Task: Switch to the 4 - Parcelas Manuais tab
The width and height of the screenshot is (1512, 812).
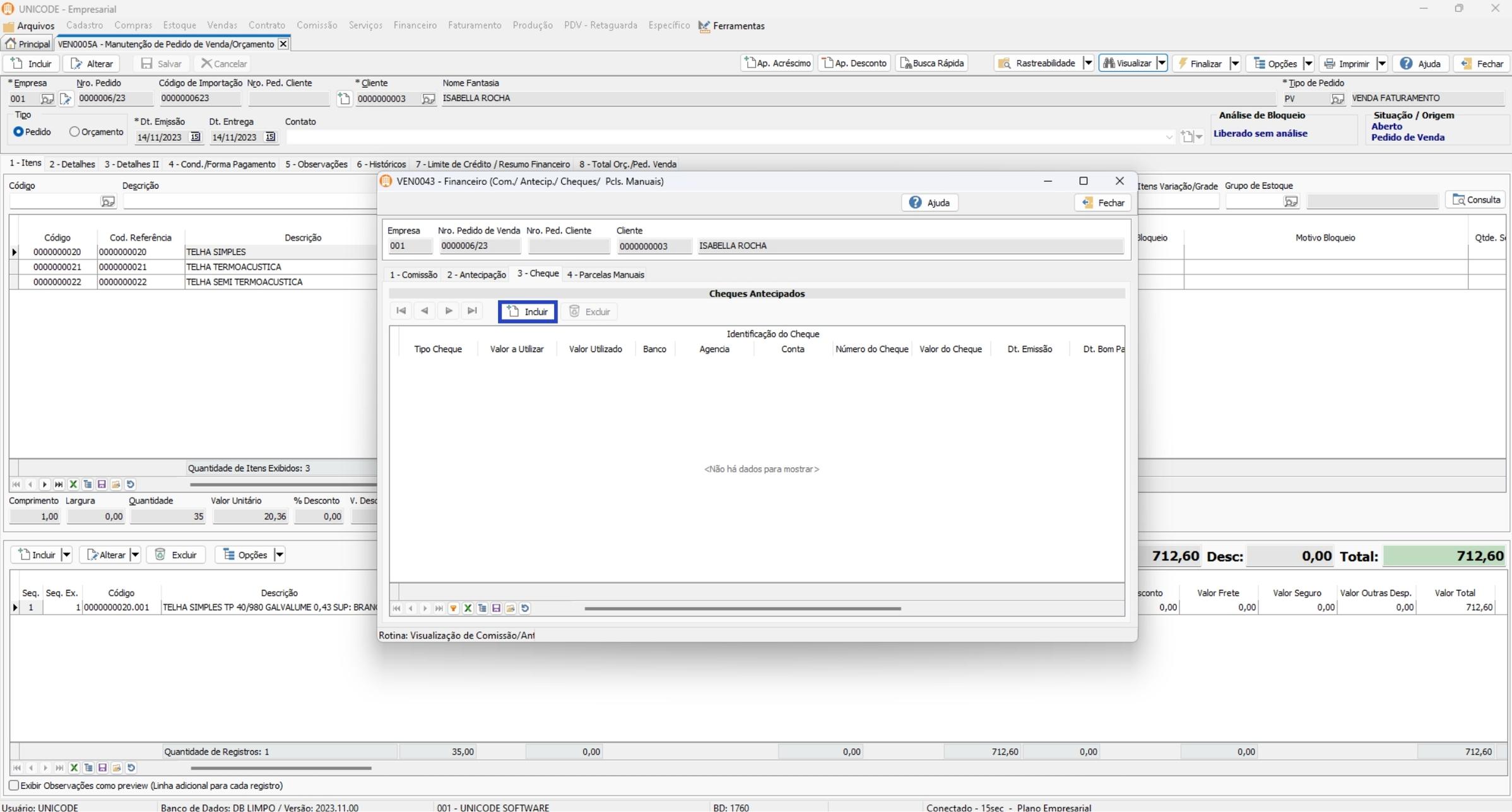Action: 605,275
